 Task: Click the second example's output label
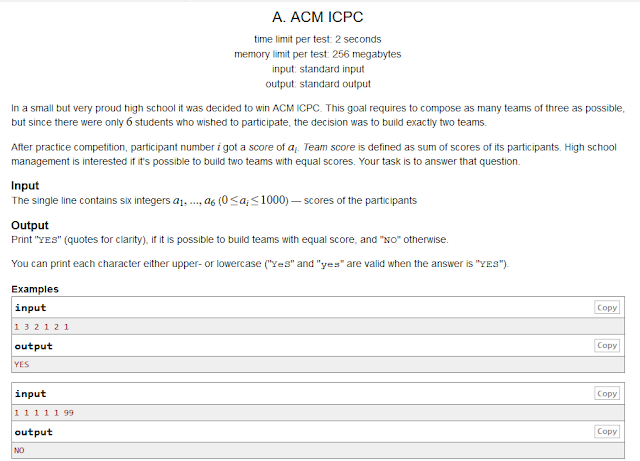(33, 432)
